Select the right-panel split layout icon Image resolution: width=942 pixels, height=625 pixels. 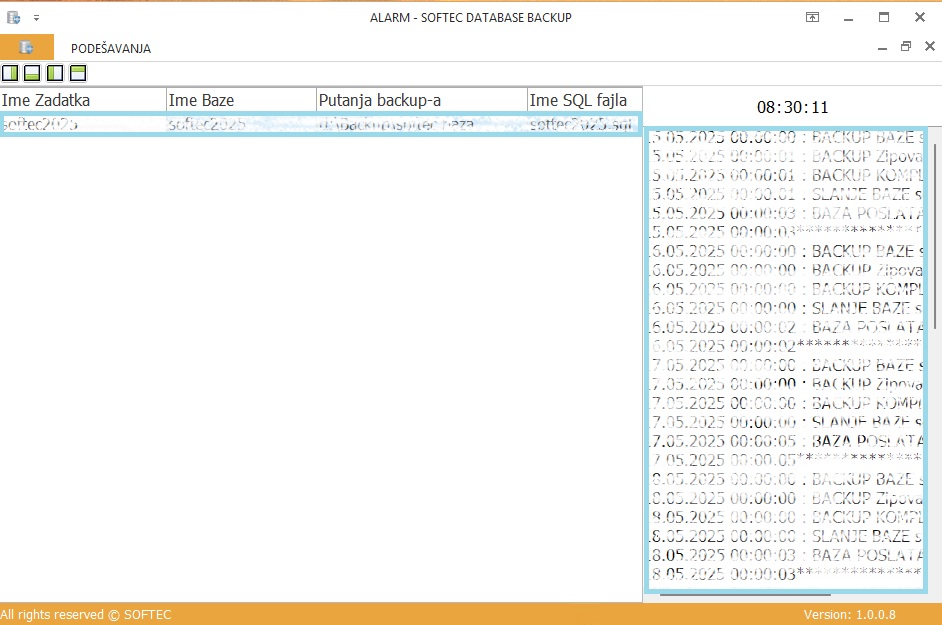[x=10, y=73]
